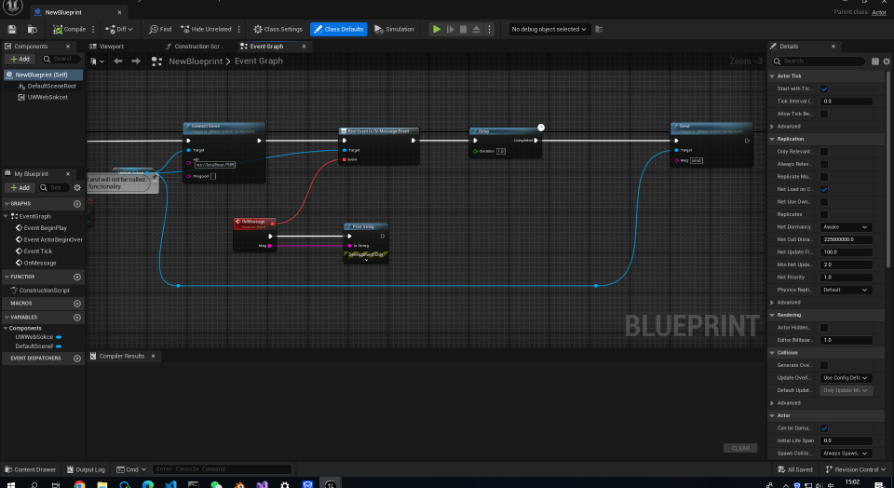This screenshot has height=488, width=894.
Task: Click the Hide Unrelated toolbar icon
Action: [206, 29]
